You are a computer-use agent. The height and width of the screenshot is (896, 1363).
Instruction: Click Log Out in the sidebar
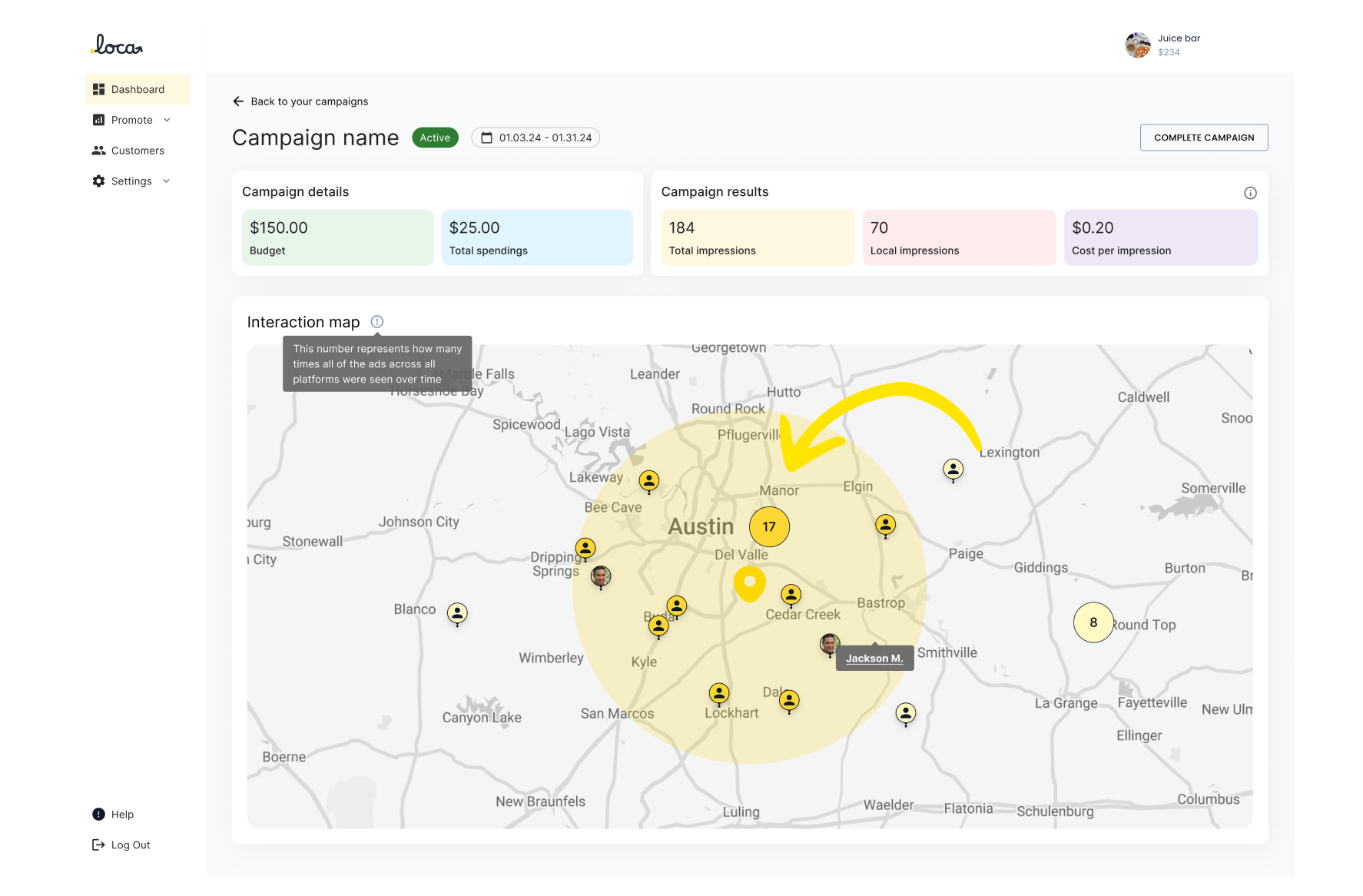[130, 845]
